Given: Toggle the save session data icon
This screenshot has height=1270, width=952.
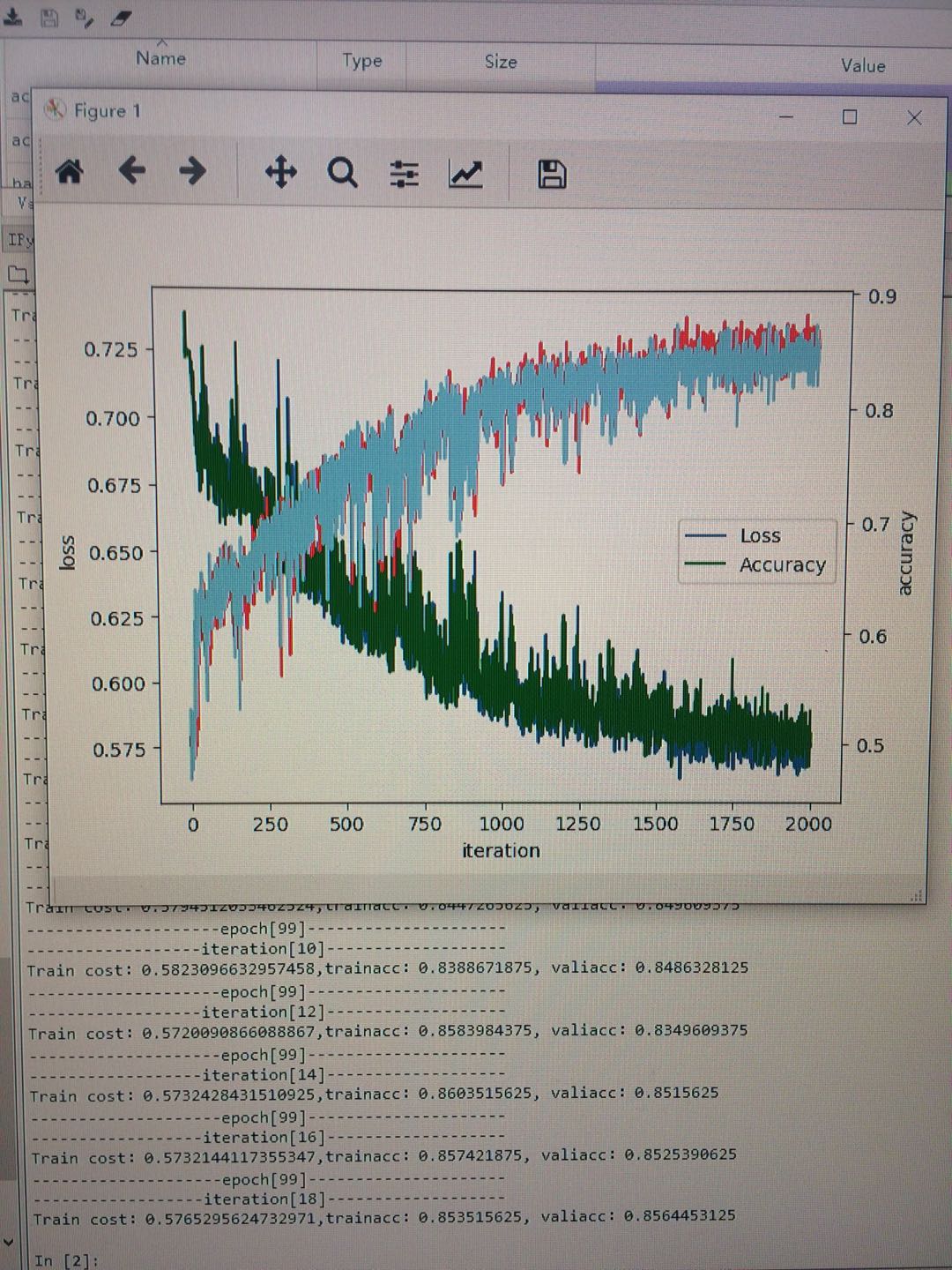Looking at the screenshot, I should pyautogui.click(x=50, y=16).
